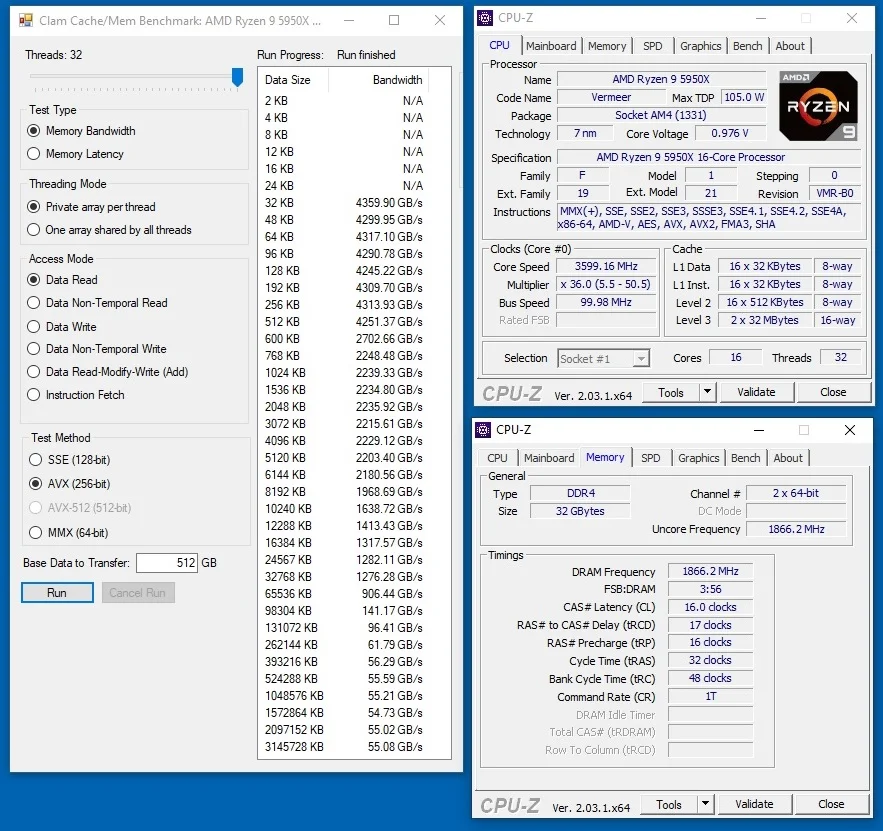
Task: Click Validate in lower CPU-Z window
Action: (754, 804)
